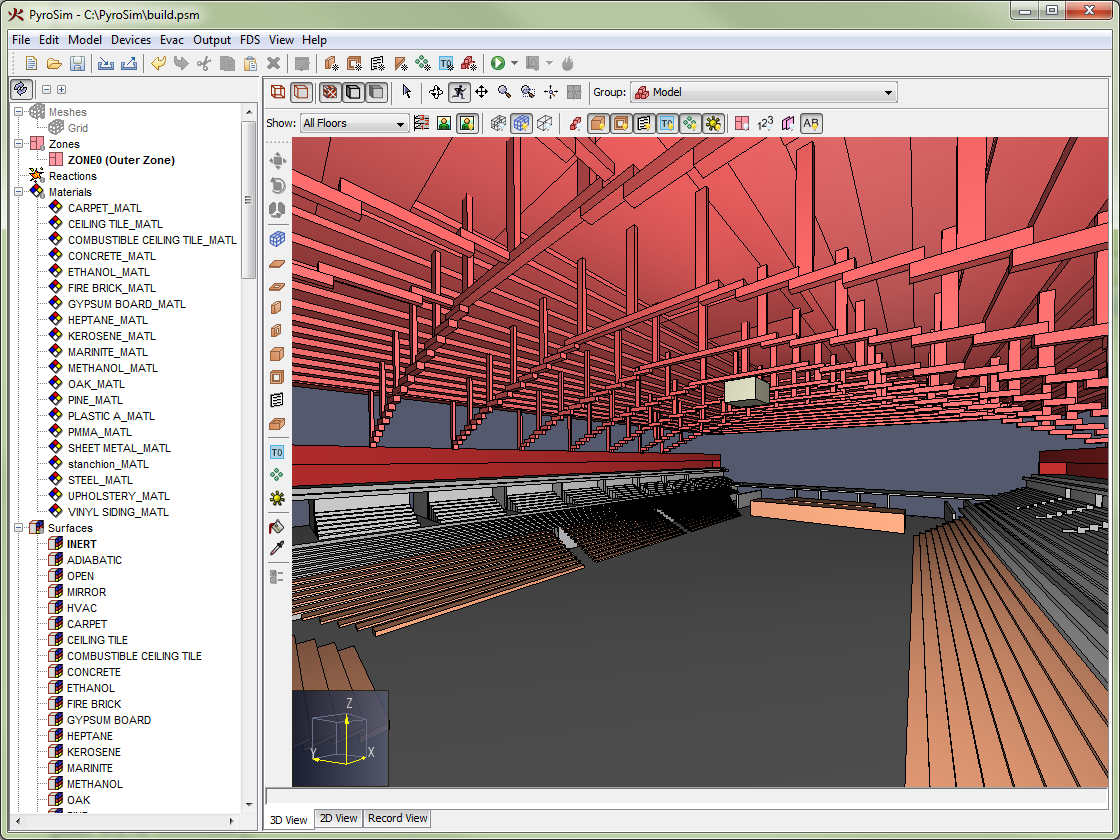This screenshot has height=840, width=1120.
Task: Click the Run FDS green play icon
Action: coord(498,64)
